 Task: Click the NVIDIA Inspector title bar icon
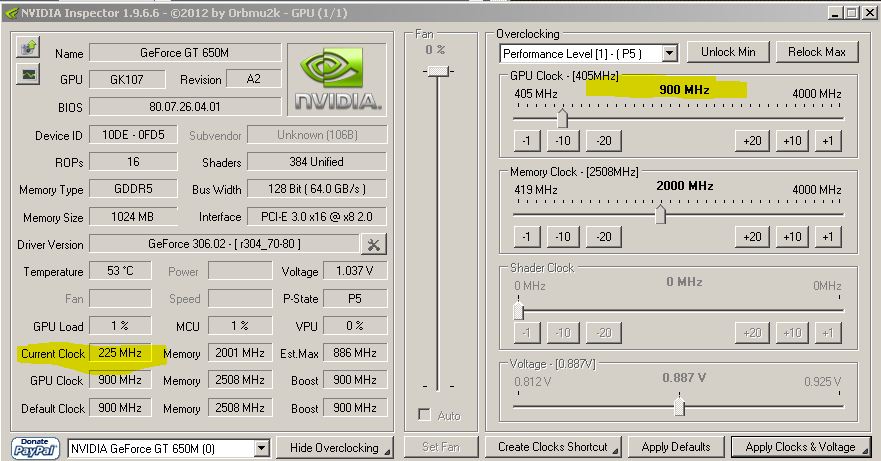point(11,12)
